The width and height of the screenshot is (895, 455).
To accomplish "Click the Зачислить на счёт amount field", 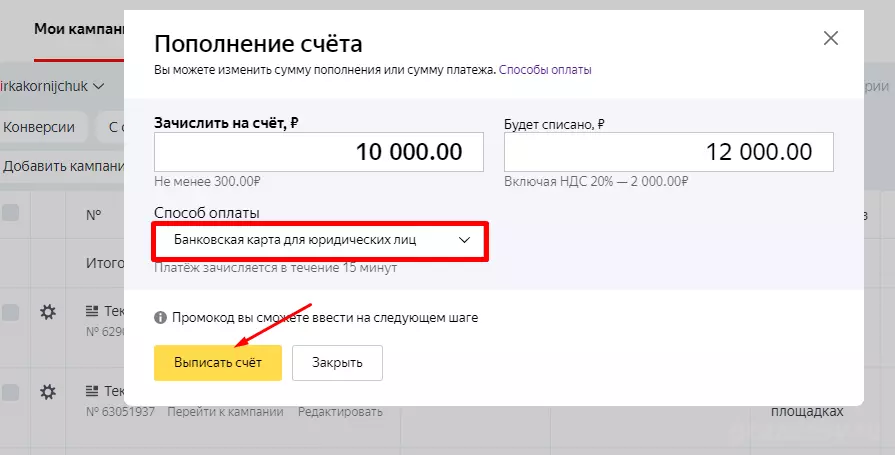I will (x=319, y=152).
